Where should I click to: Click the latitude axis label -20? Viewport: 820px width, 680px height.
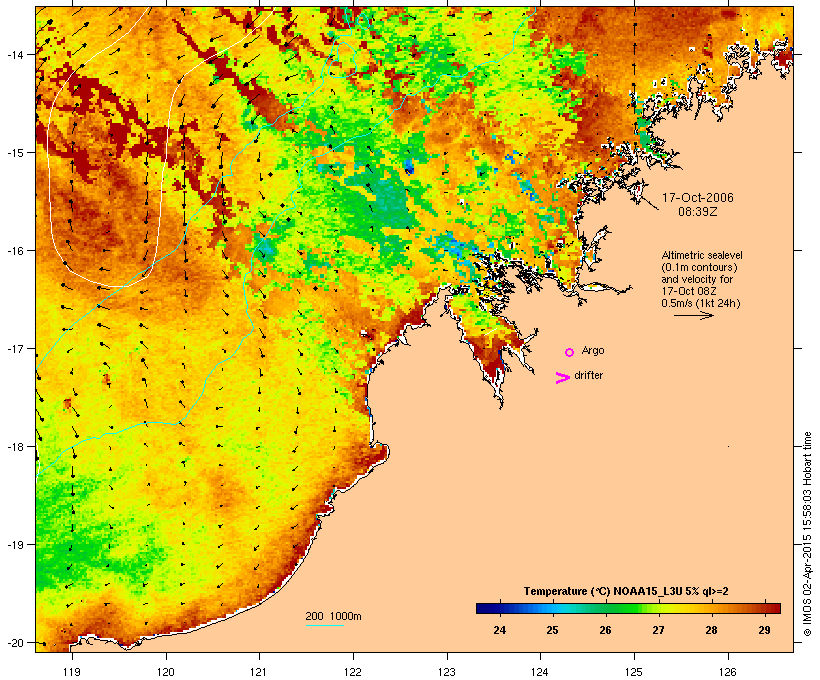click(x=14, y=642)
